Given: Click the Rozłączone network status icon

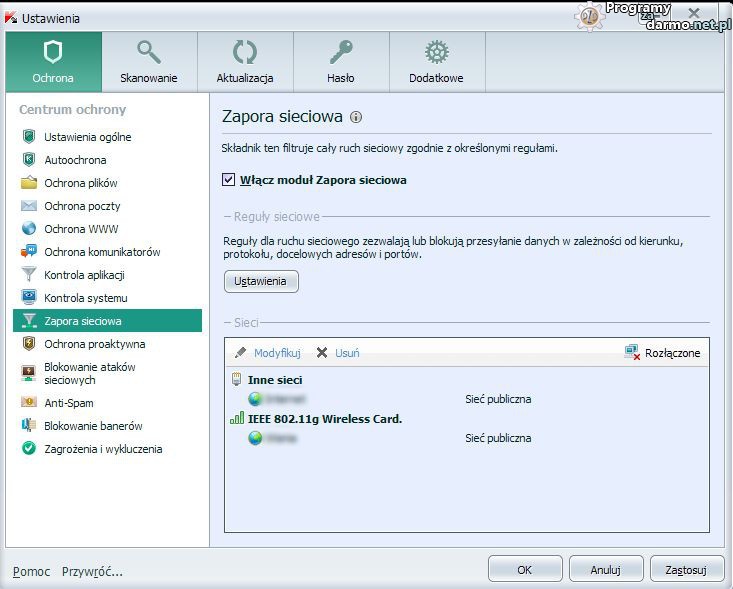Looking at the screenshot, I should [632, 352].
